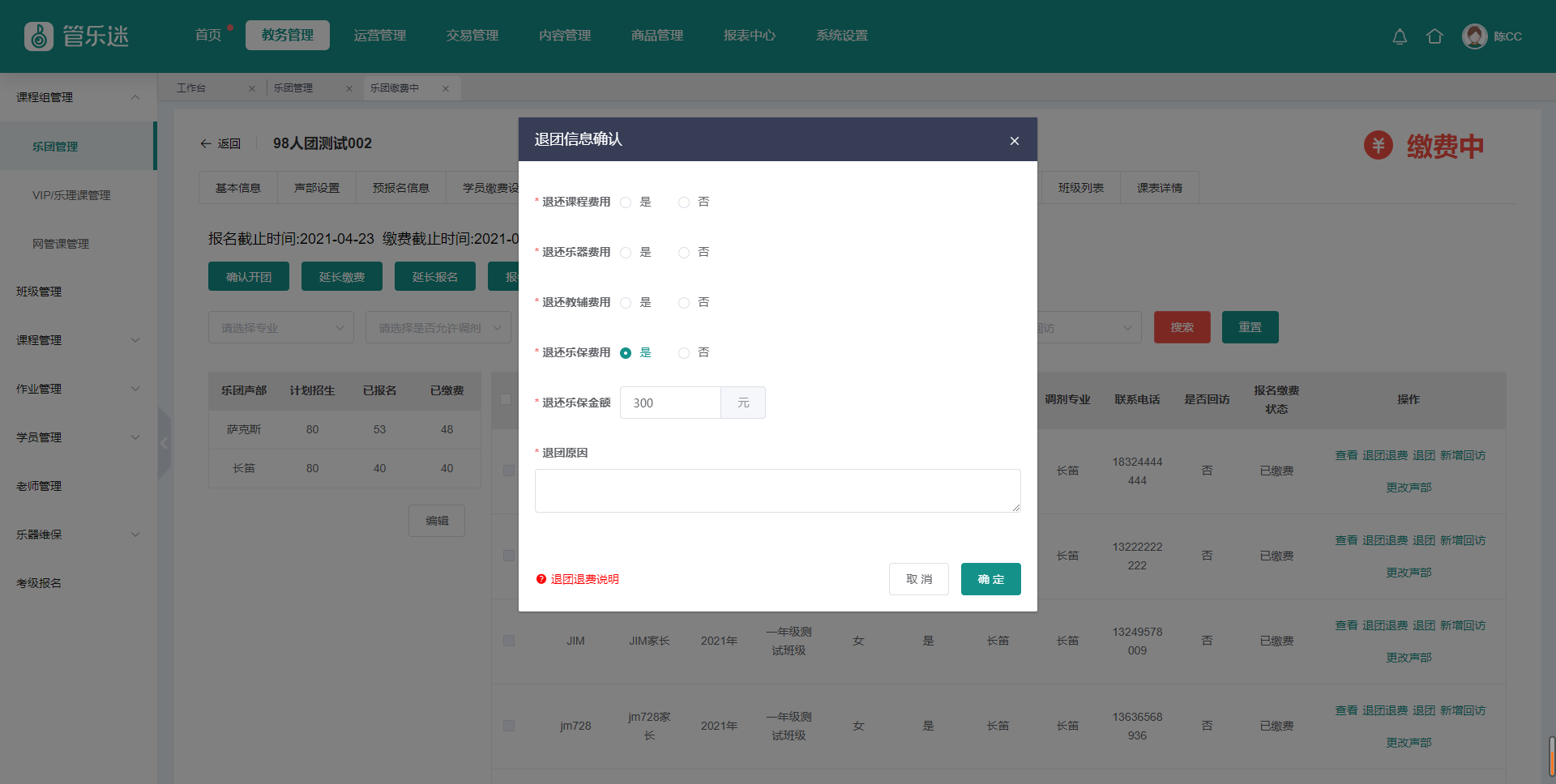Click the 退团原因 text area

click(777, 491)
